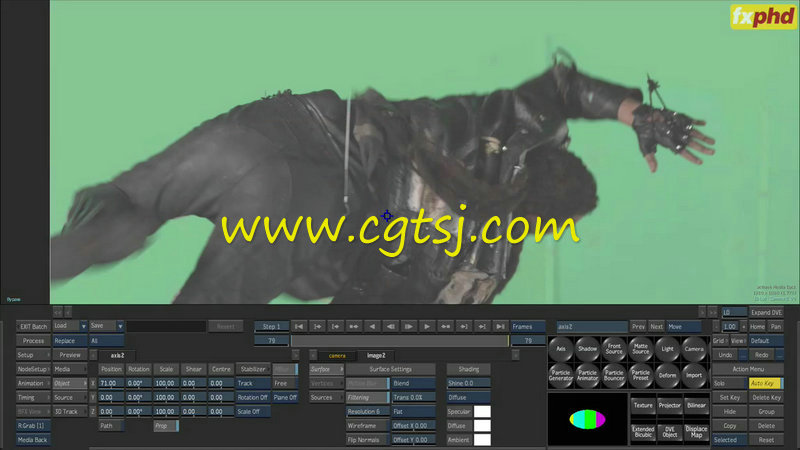Open the Timing menu
Screen dimensions: 800x450
33,397
